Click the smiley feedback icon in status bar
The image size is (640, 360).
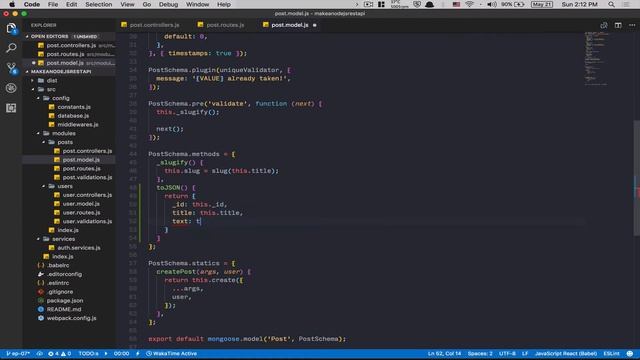click(x=630, y=353)
